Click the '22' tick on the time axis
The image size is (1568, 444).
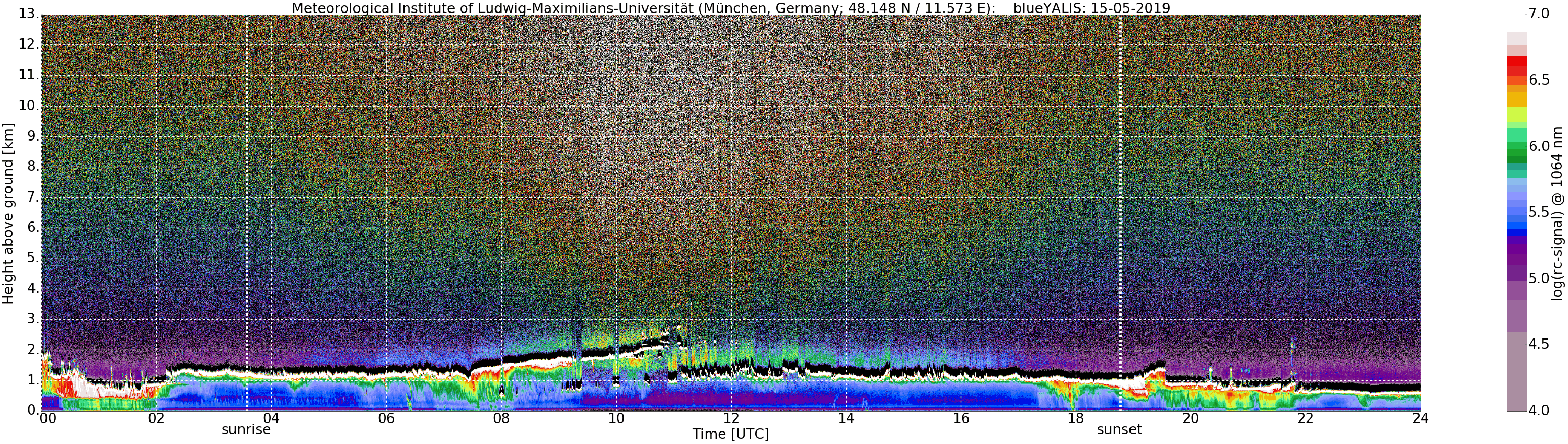(x=1306, y=418)
